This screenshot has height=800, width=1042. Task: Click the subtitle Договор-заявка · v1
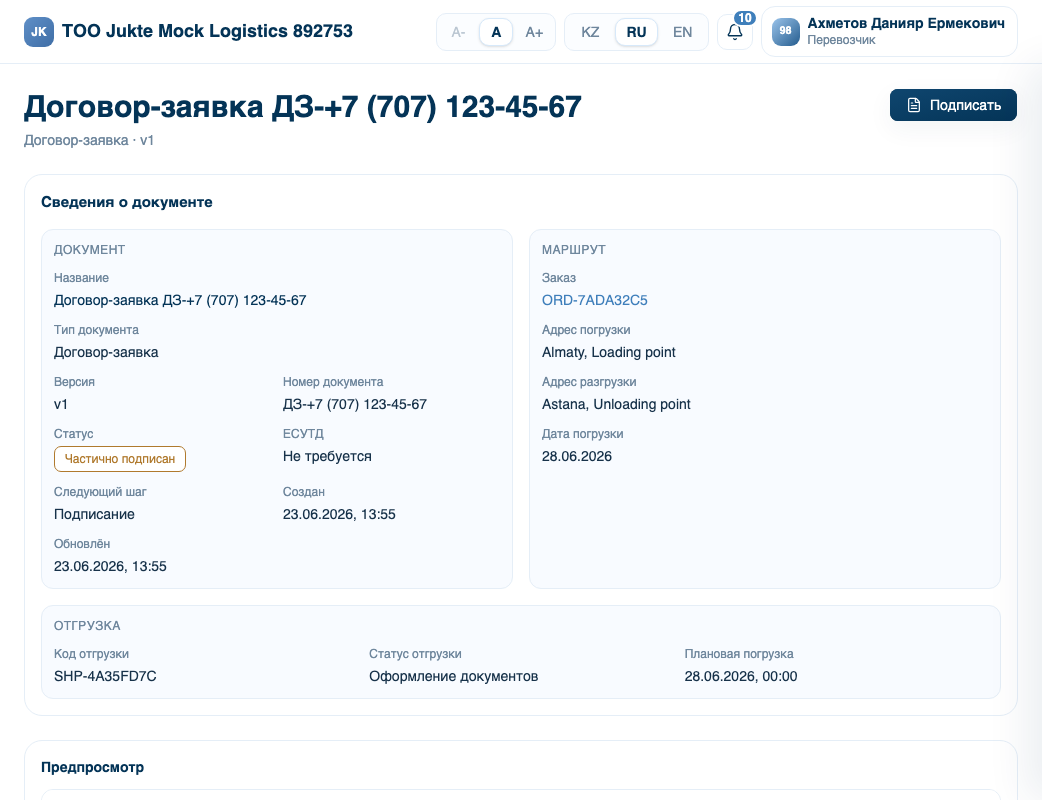[x=89, y=140]
